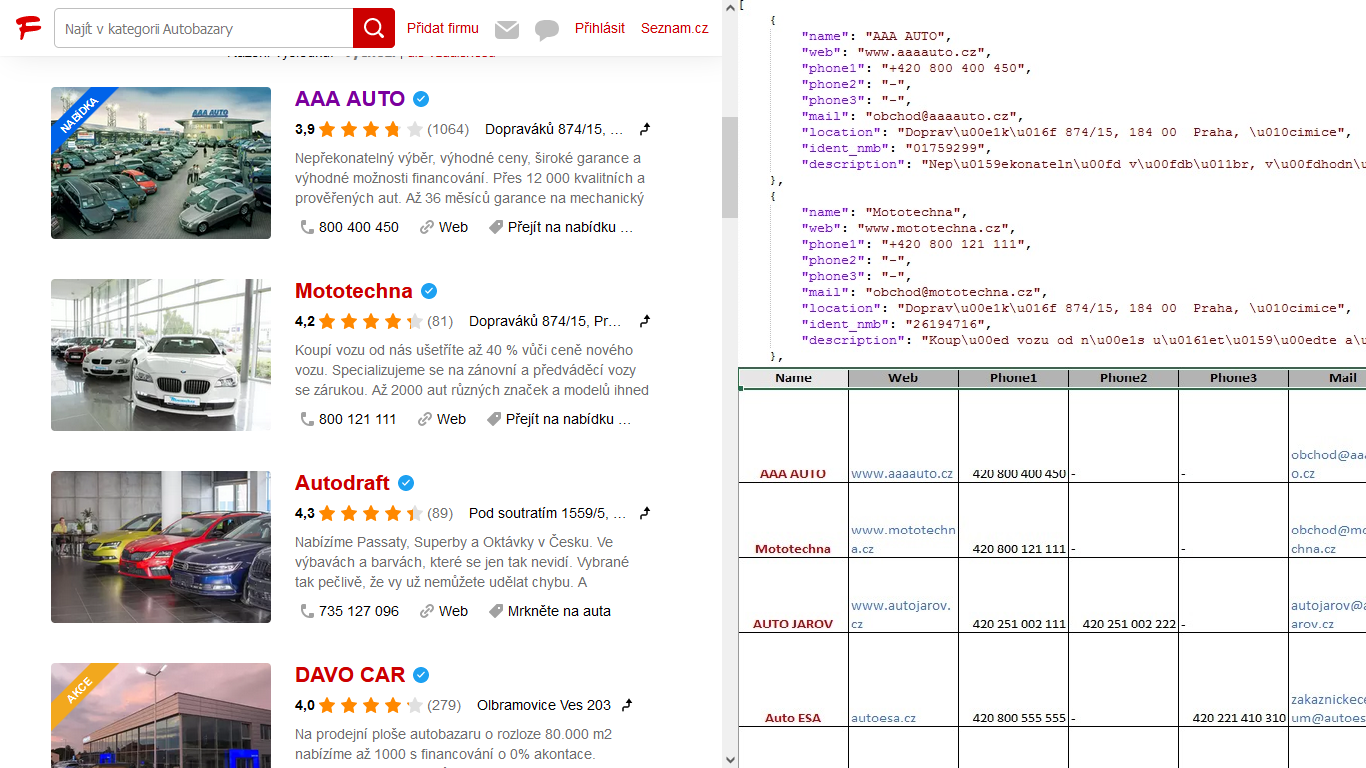Click phone icon beside 800 121 111
This screenshot has width=1366, height=768.
[307, 419]
